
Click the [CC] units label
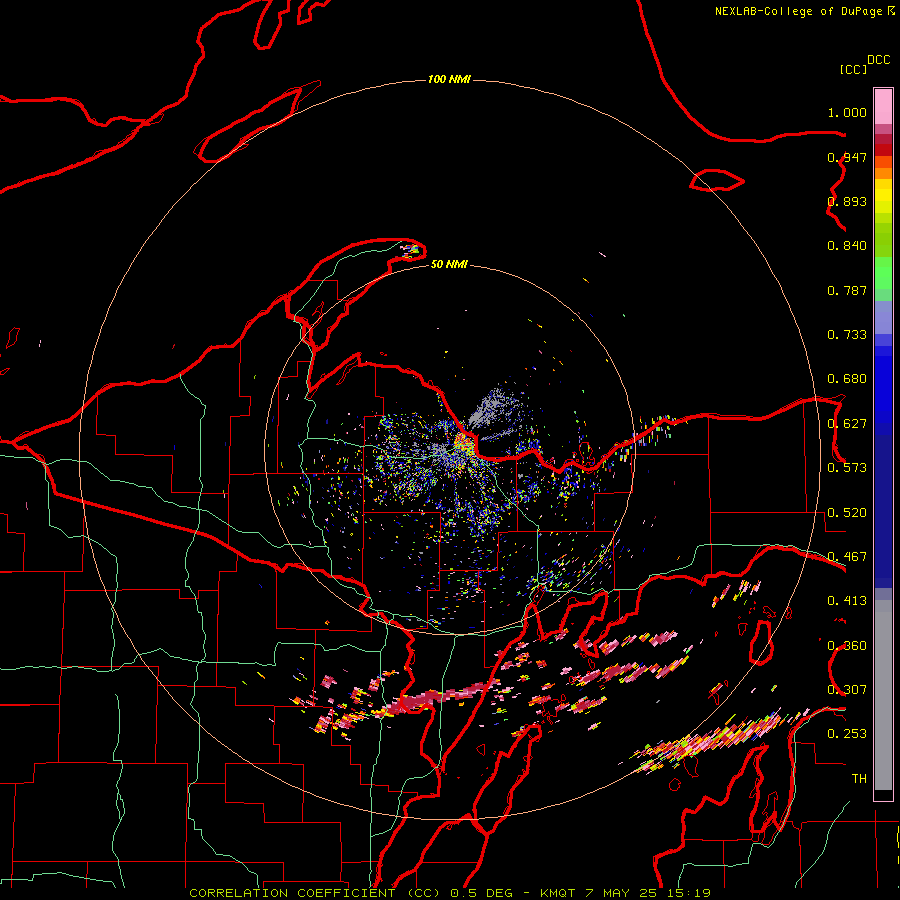click(x=853, y=69)
